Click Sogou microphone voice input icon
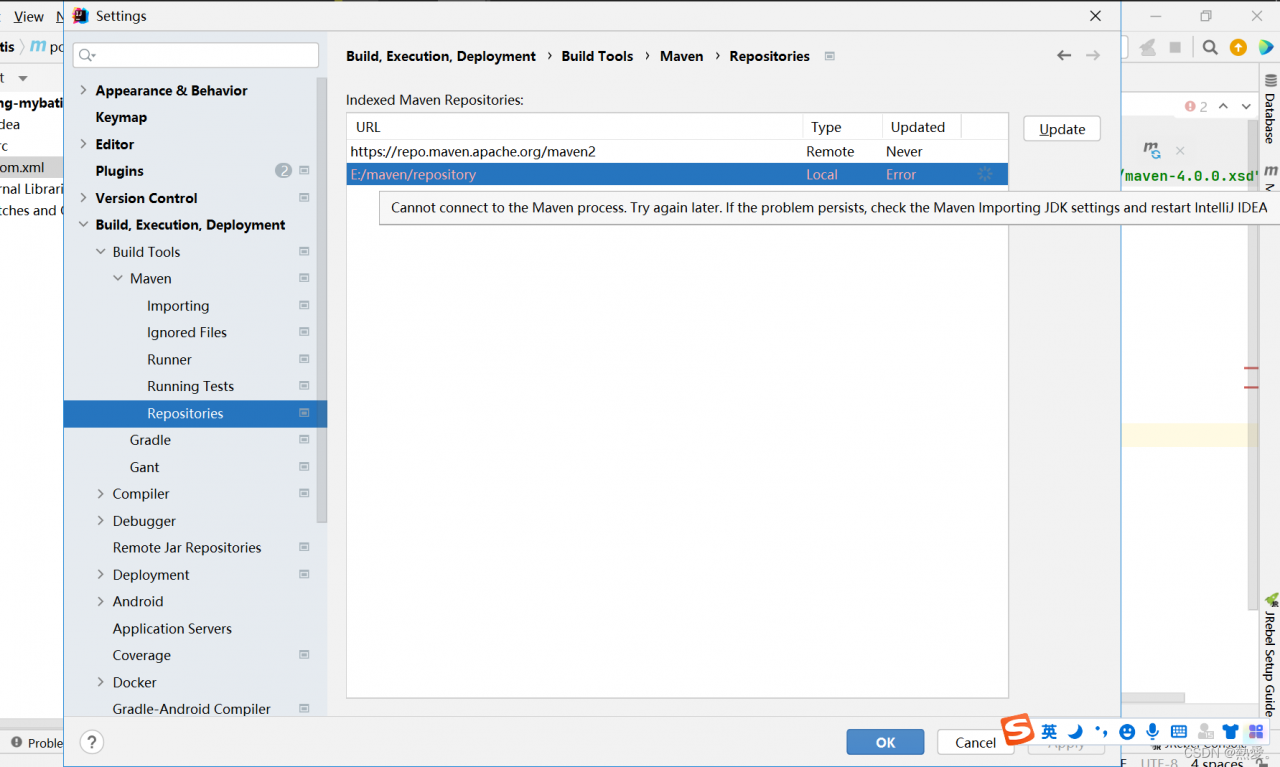The image size is (1280, 767). (x=1153, y=732)
